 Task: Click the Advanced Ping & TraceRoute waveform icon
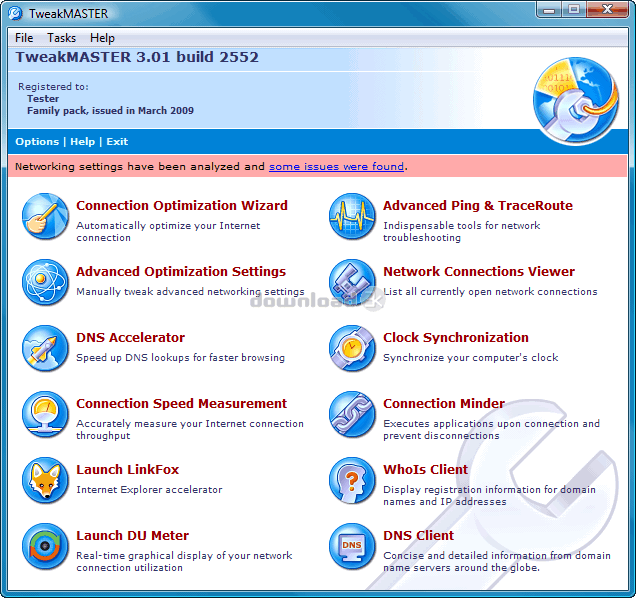[352, 216]
